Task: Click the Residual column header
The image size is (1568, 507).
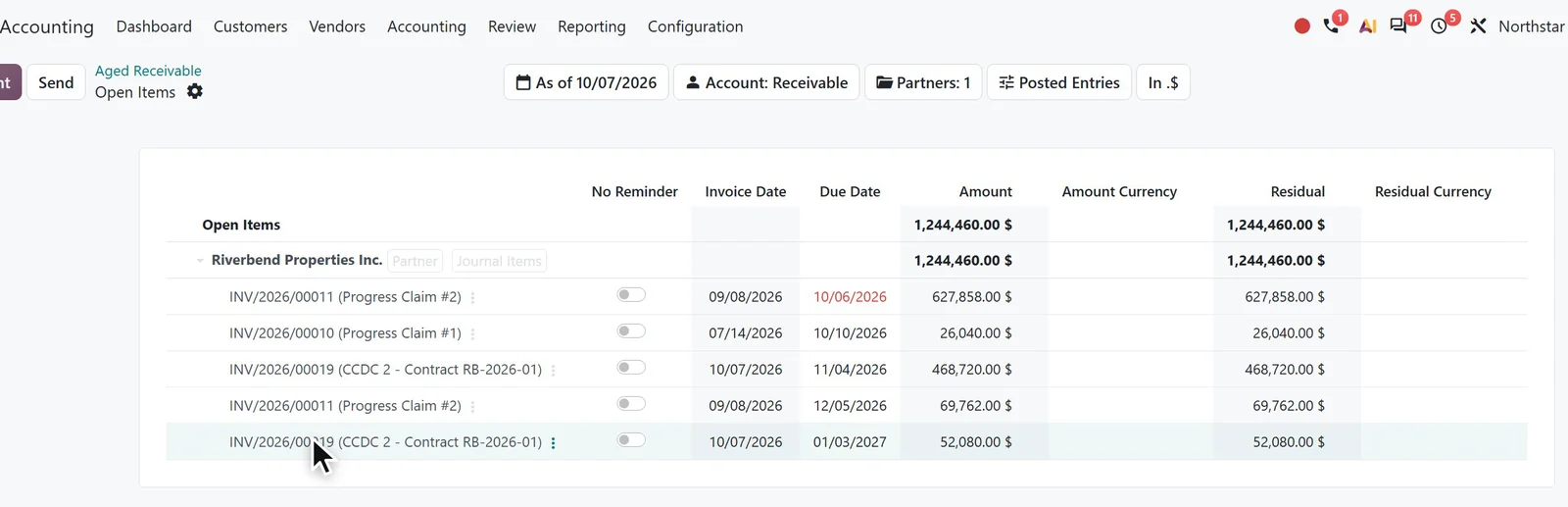Action: pyautogui.click(x=1298, y=191)
